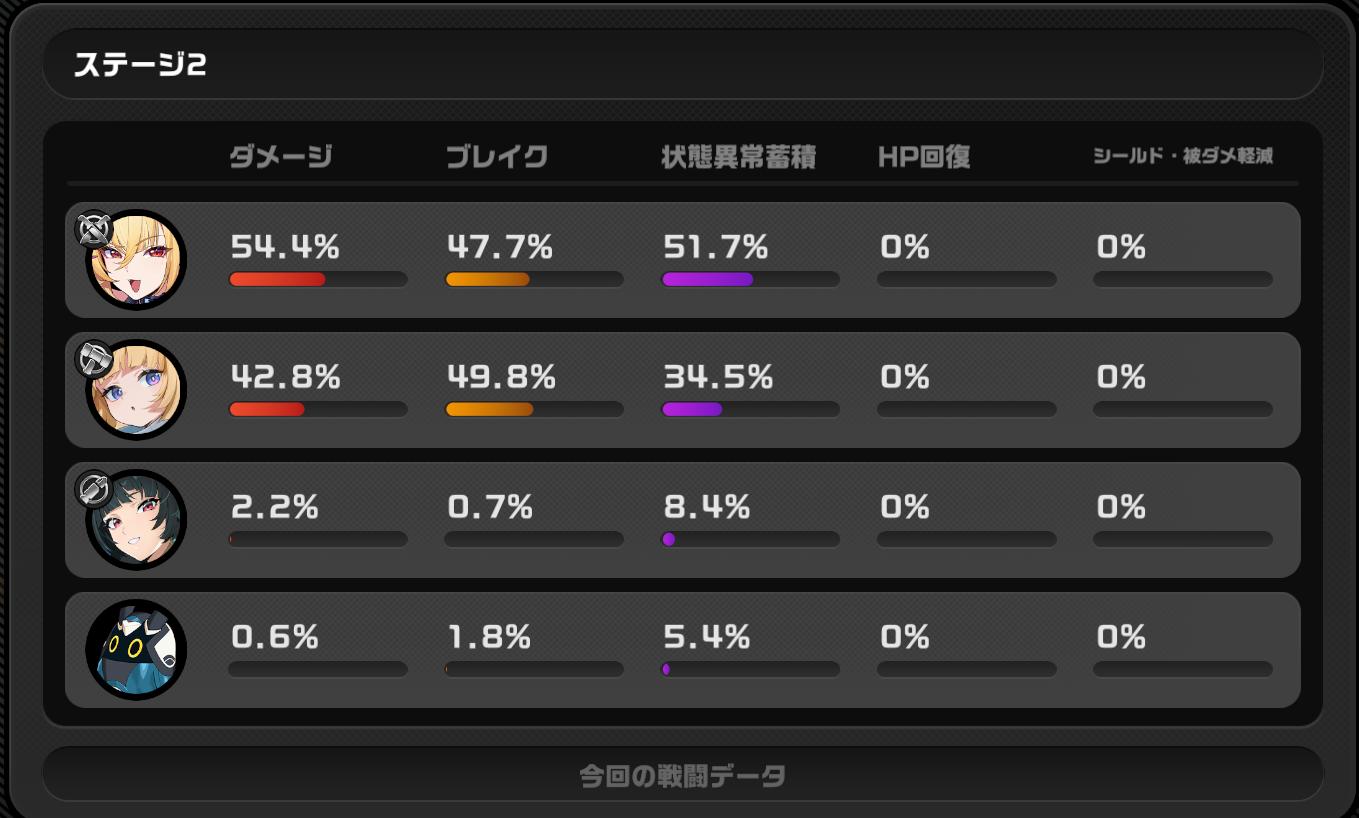The image size is (1359, 818).
Task: Click the HP回復 column header
Action: coord(925,157)
